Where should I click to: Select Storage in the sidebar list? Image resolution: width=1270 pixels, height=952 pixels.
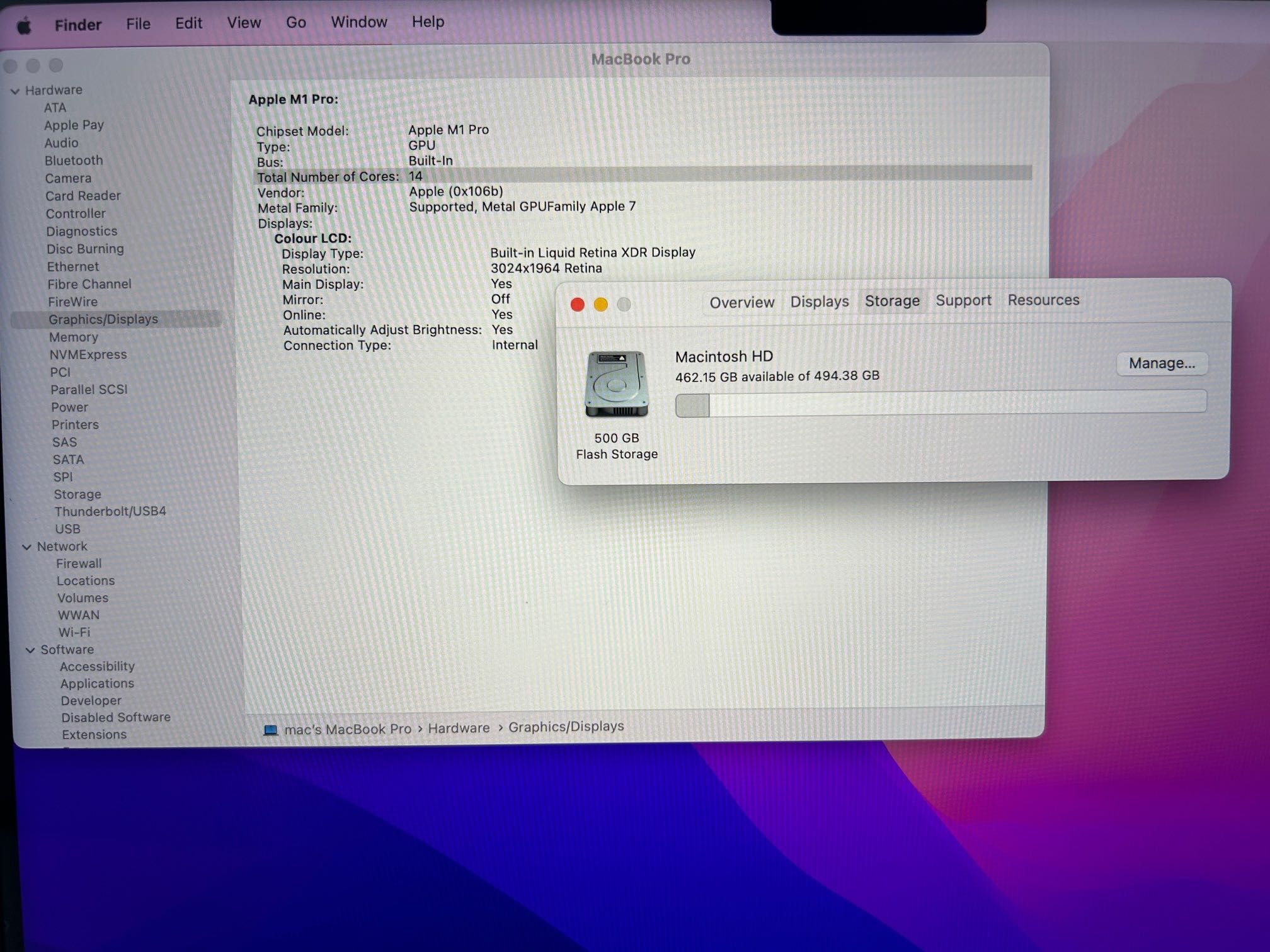[x=77, y=494]
